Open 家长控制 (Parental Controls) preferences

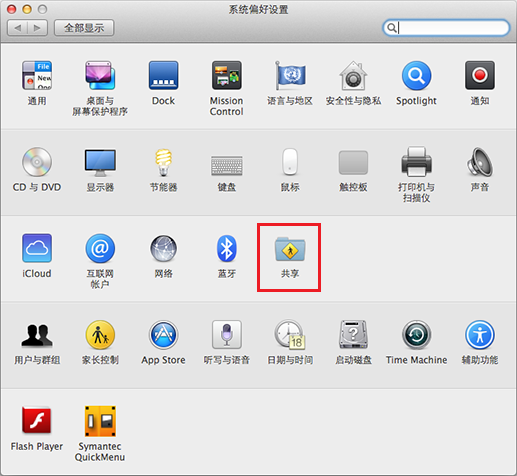point(100,335)
